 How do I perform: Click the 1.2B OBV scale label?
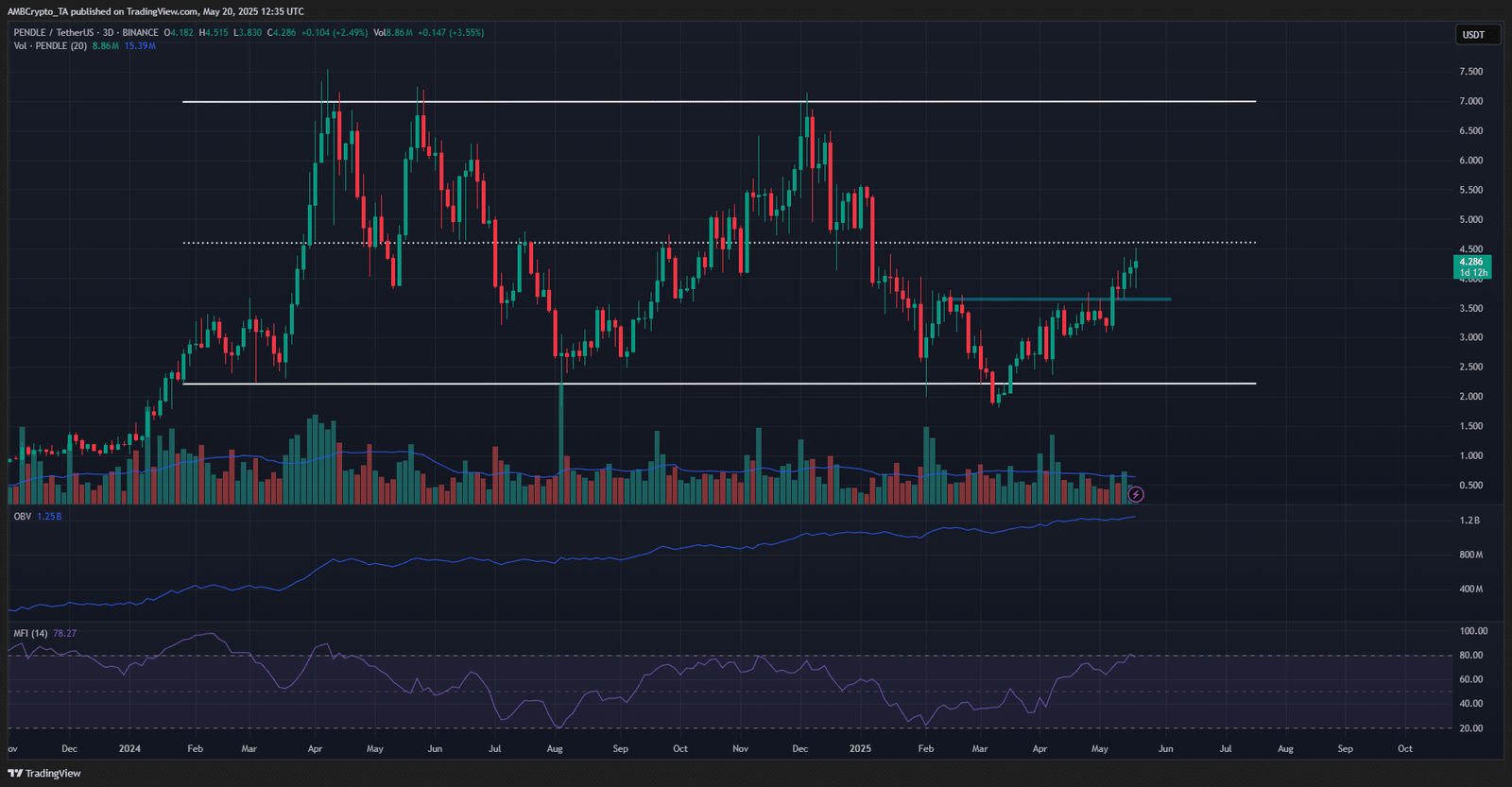coord(1469,521)
